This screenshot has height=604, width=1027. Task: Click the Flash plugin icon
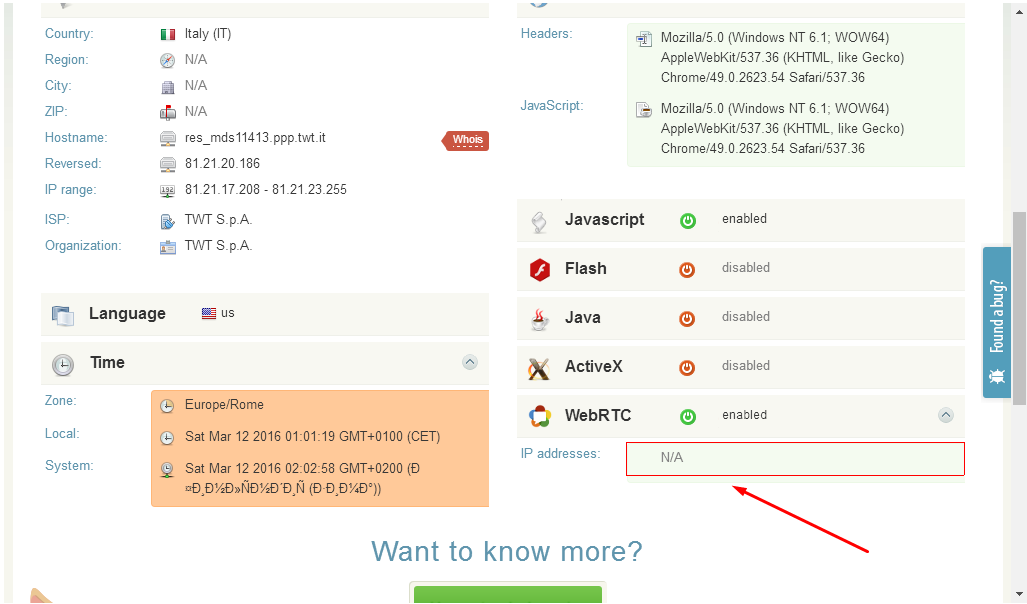539,269
